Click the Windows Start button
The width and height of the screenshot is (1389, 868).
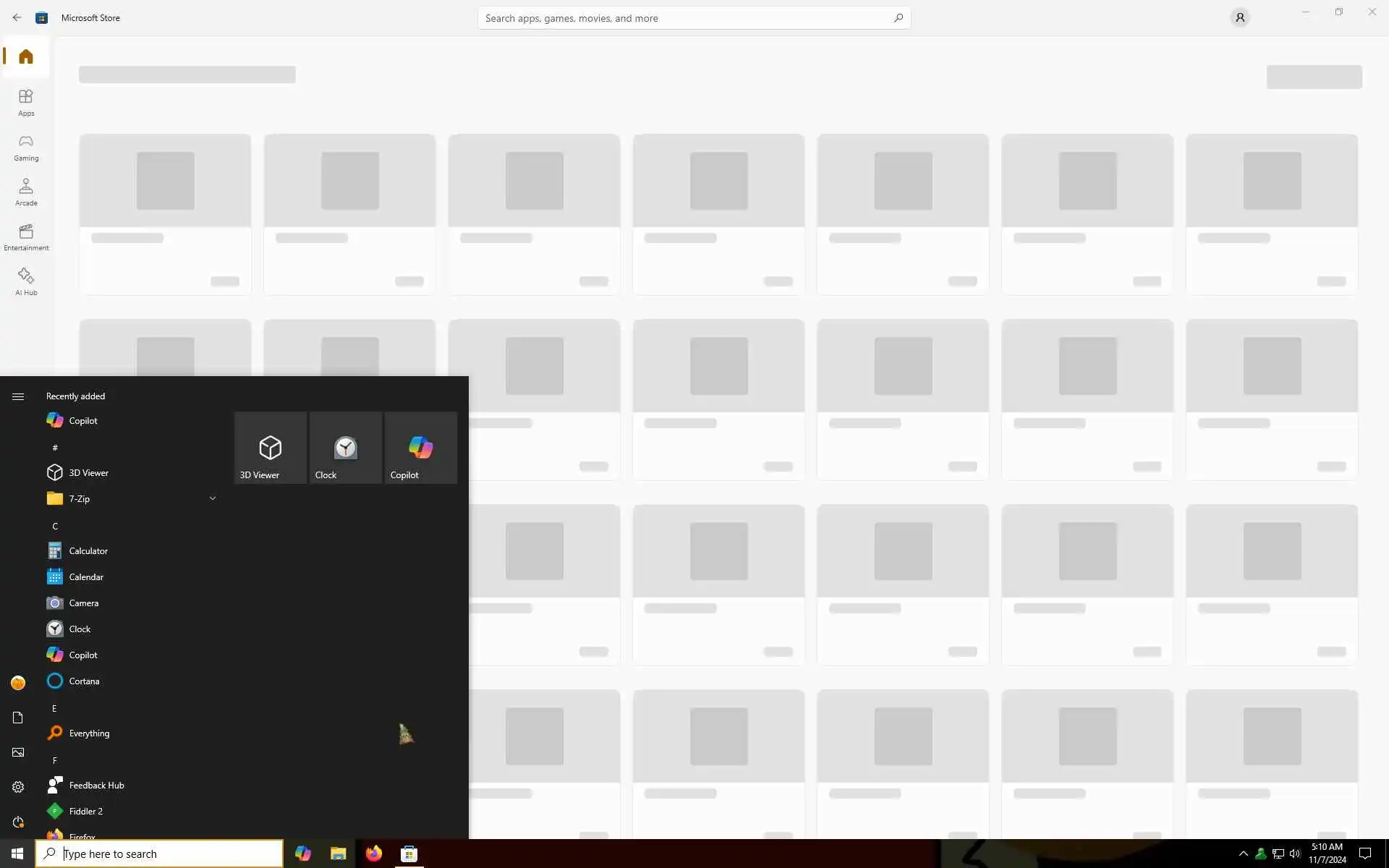pos(17,854)
